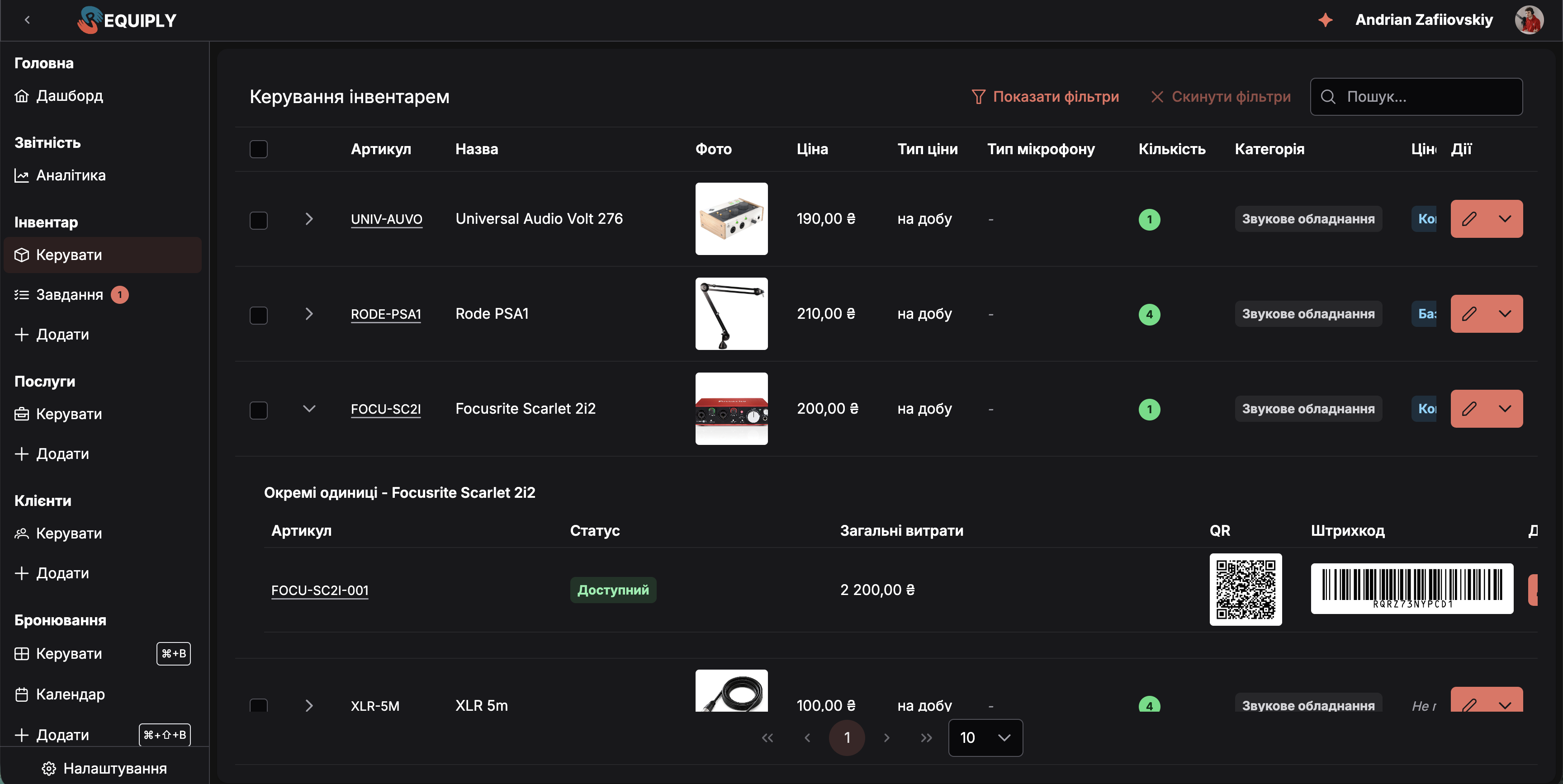This screenshot has width=1563, height=784.
Task: Open the rows-per-page dropdown showing 10
Action: [x=985, y=738]
